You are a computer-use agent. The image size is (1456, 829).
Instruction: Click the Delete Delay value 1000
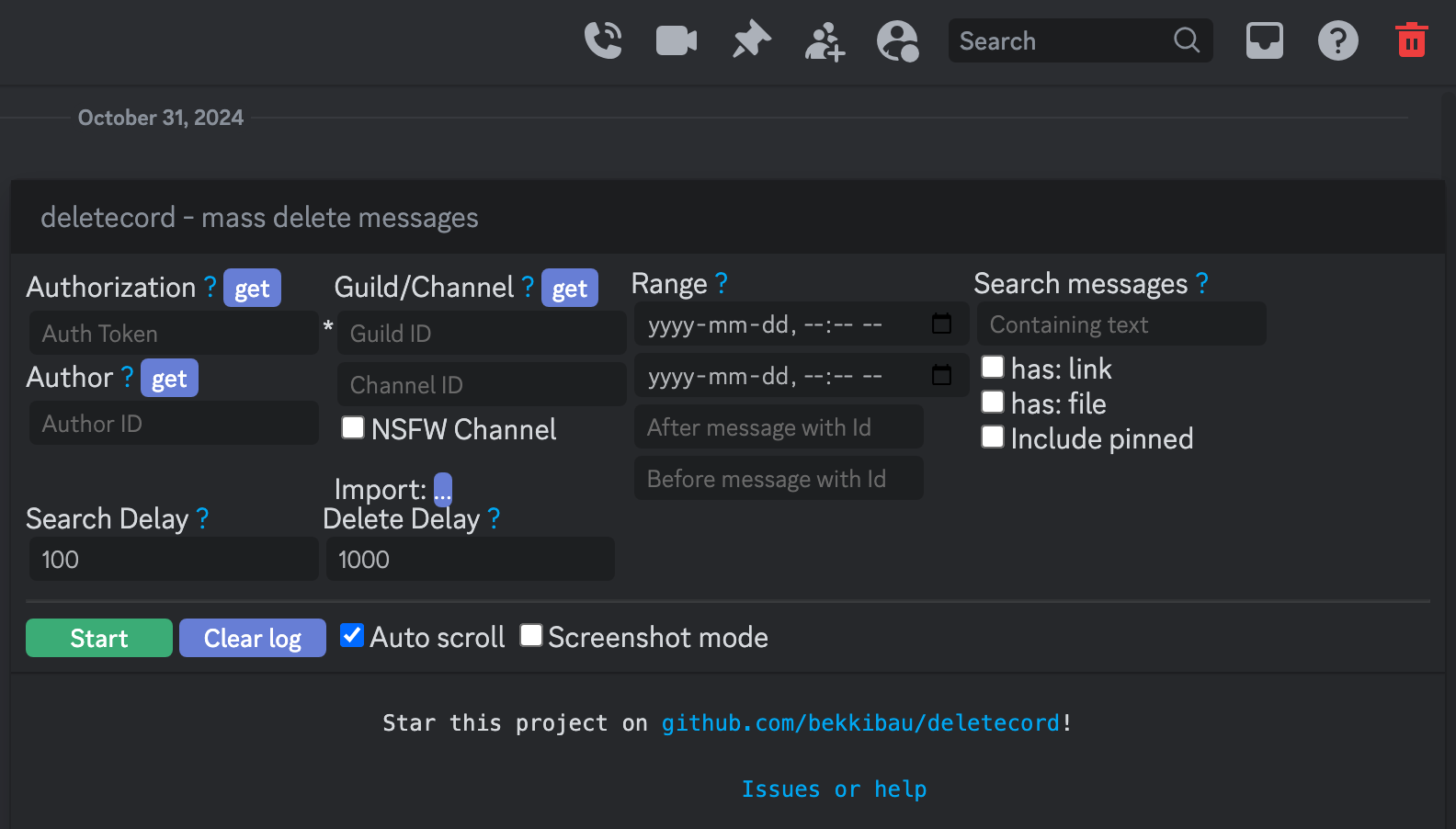pyautogui.click(x=471, y=559)
